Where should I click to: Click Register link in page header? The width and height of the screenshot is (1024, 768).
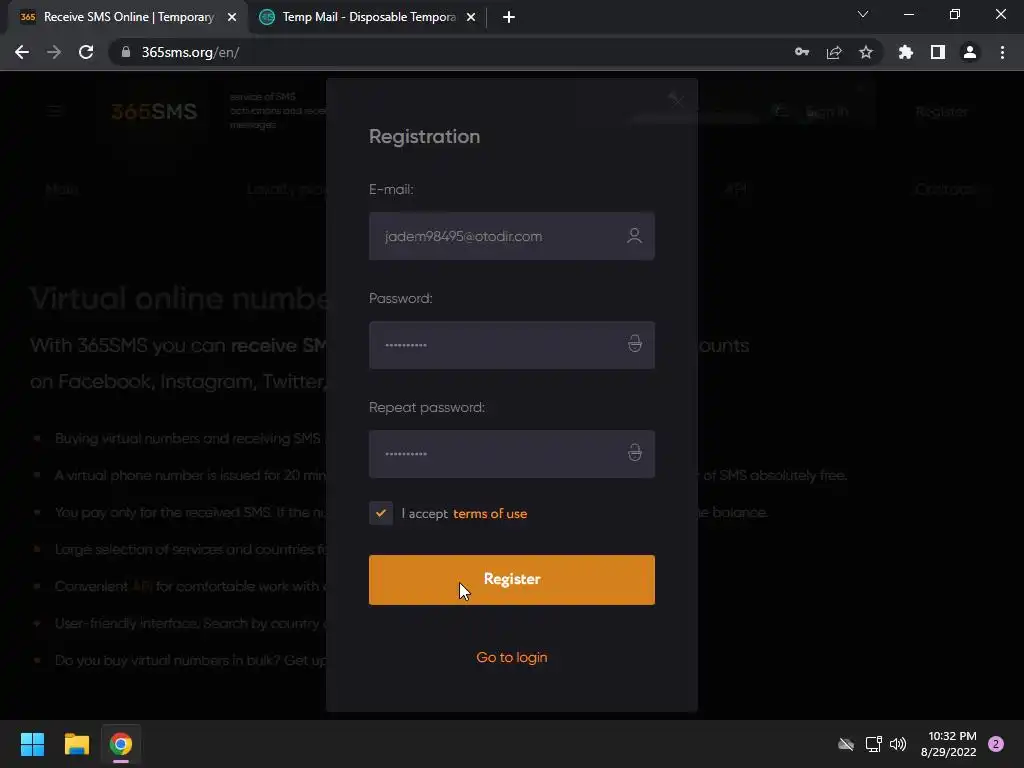(942, 112)
